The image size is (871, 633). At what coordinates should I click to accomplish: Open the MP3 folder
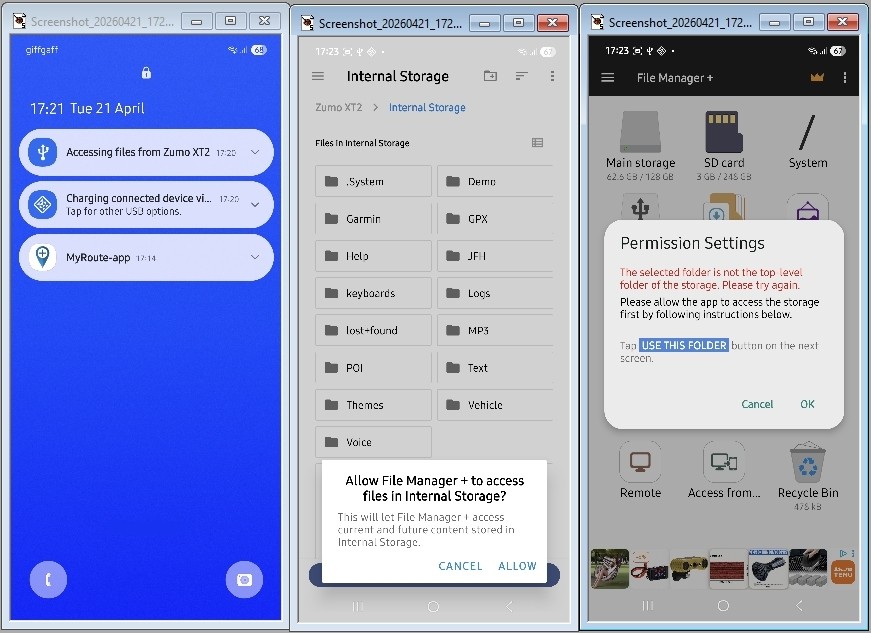(x=495, y=330)
